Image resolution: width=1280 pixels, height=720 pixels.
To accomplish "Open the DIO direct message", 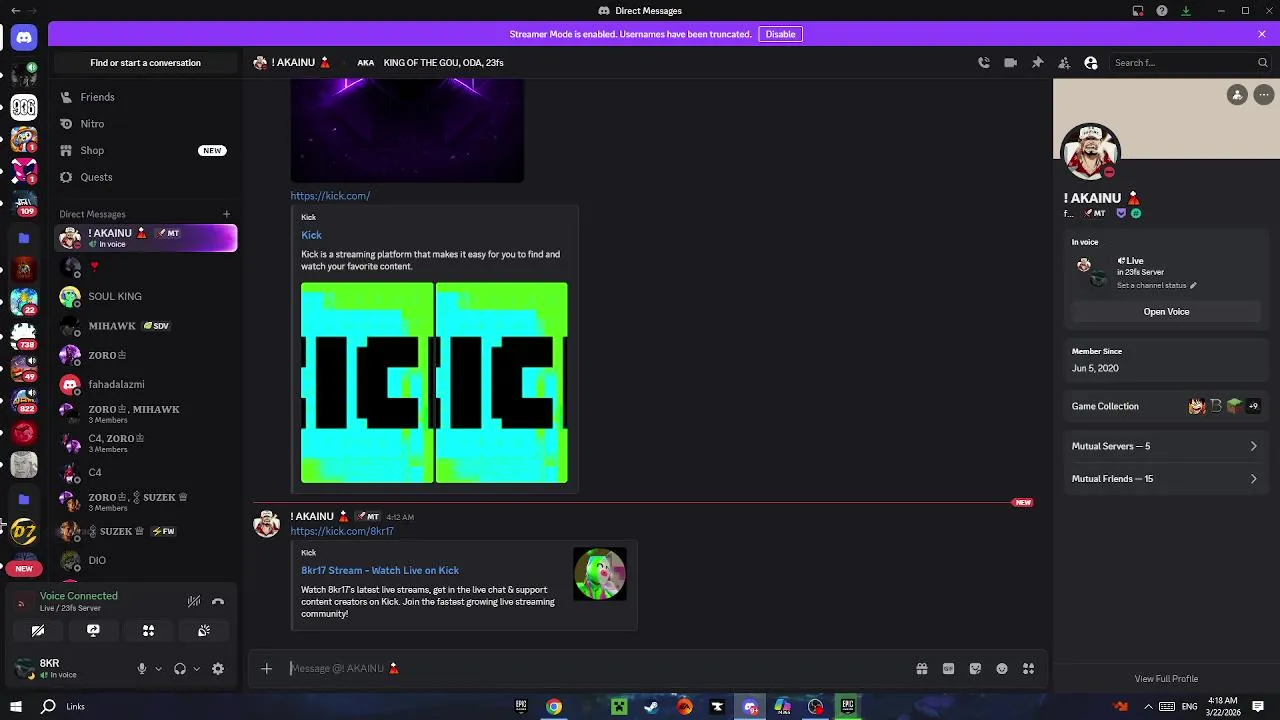I will pos(146,560).
